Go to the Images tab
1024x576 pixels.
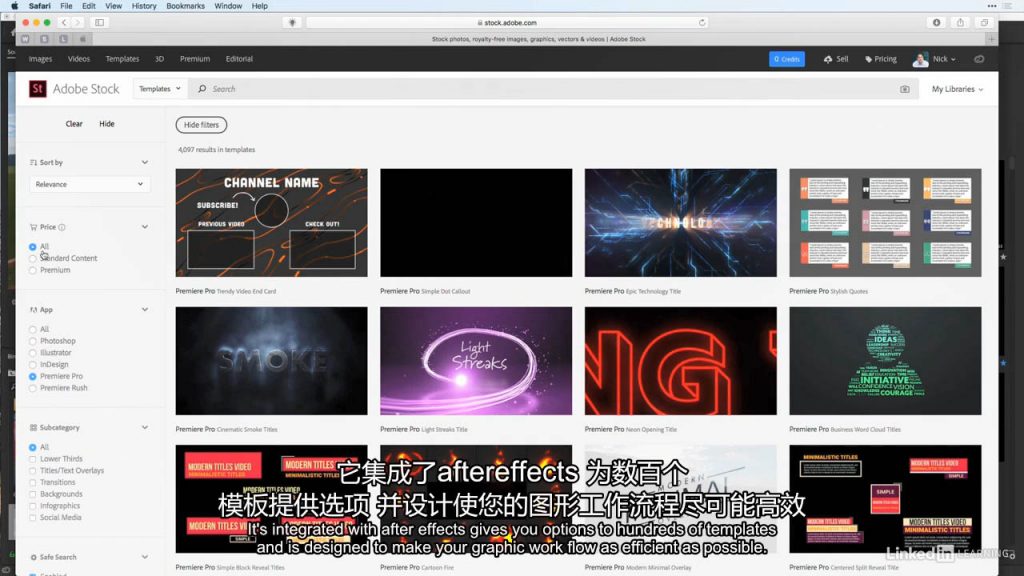pos(40,59)
